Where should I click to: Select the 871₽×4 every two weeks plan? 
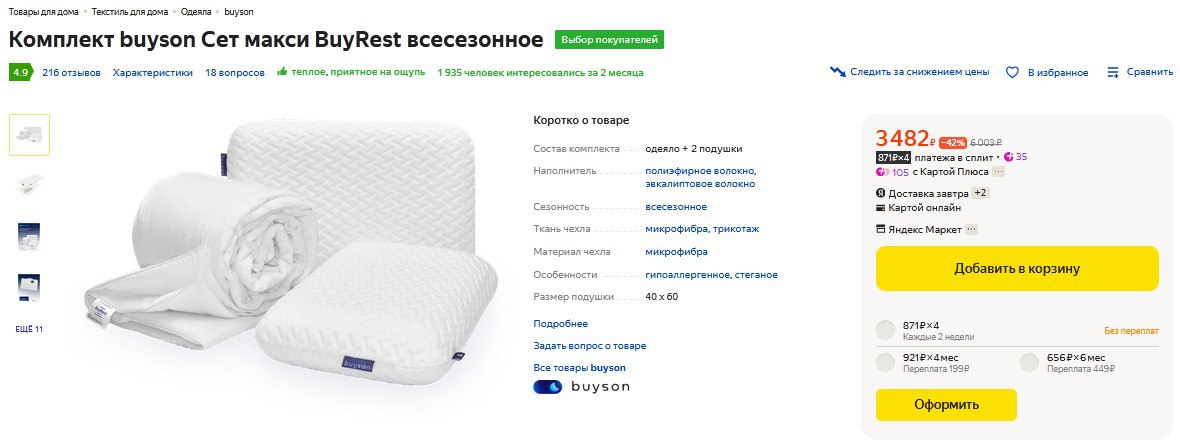click(x=885, y=330)
